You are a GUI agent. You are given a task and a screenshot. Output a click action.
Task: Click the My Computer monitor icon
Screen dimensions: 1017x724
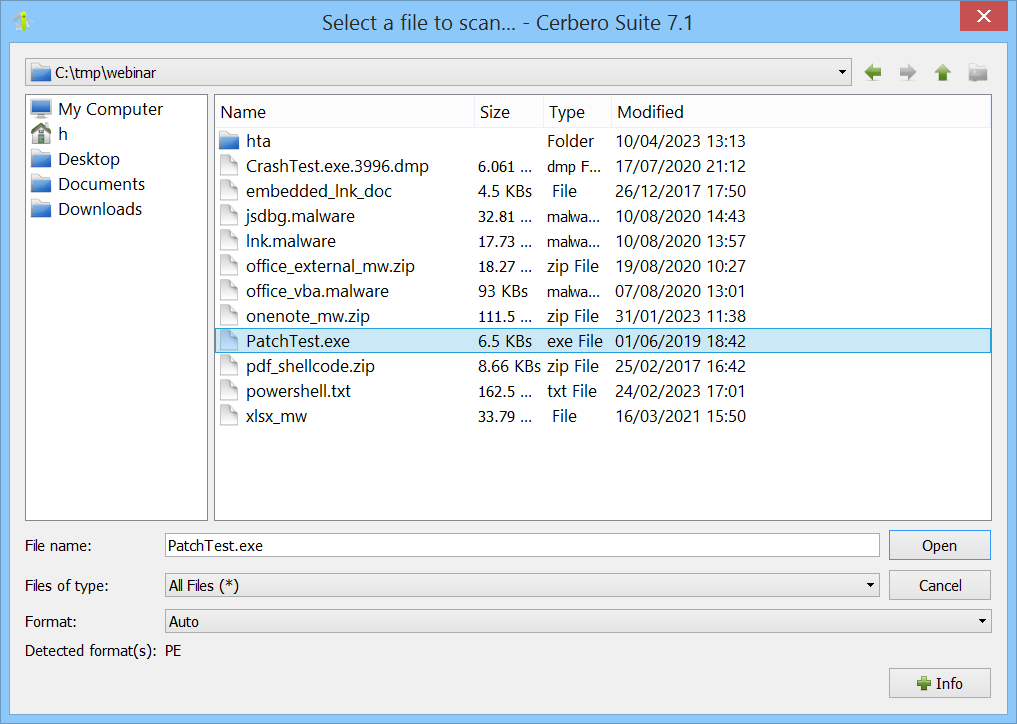click(41, 108)
